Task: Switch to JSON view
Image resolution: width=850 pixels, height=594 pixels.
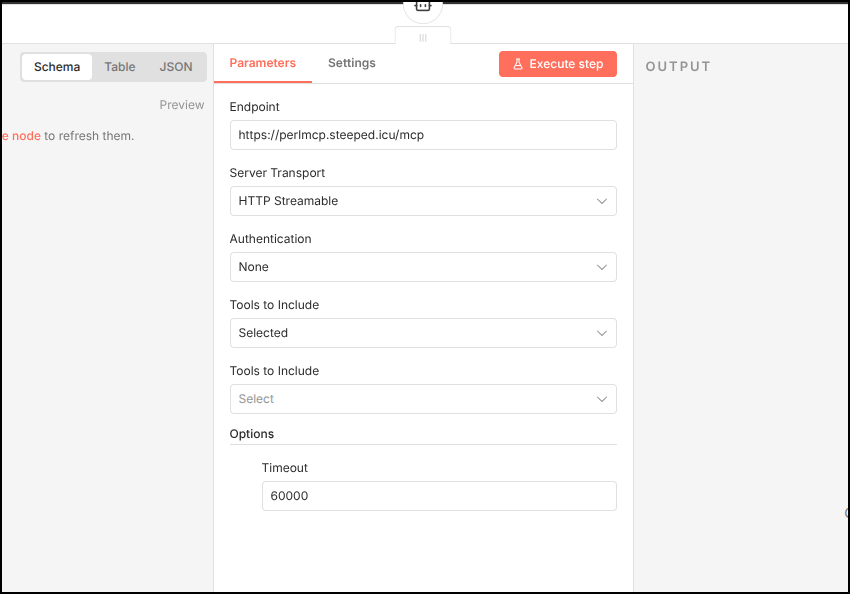Action: pos(176,67)
